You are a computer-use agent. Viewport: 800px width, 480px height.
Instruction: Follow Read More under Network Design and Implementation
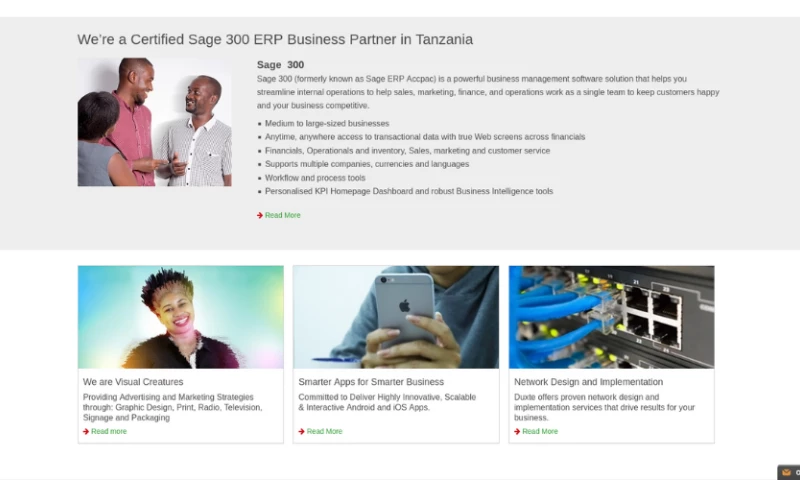click(x=540, y=431)
